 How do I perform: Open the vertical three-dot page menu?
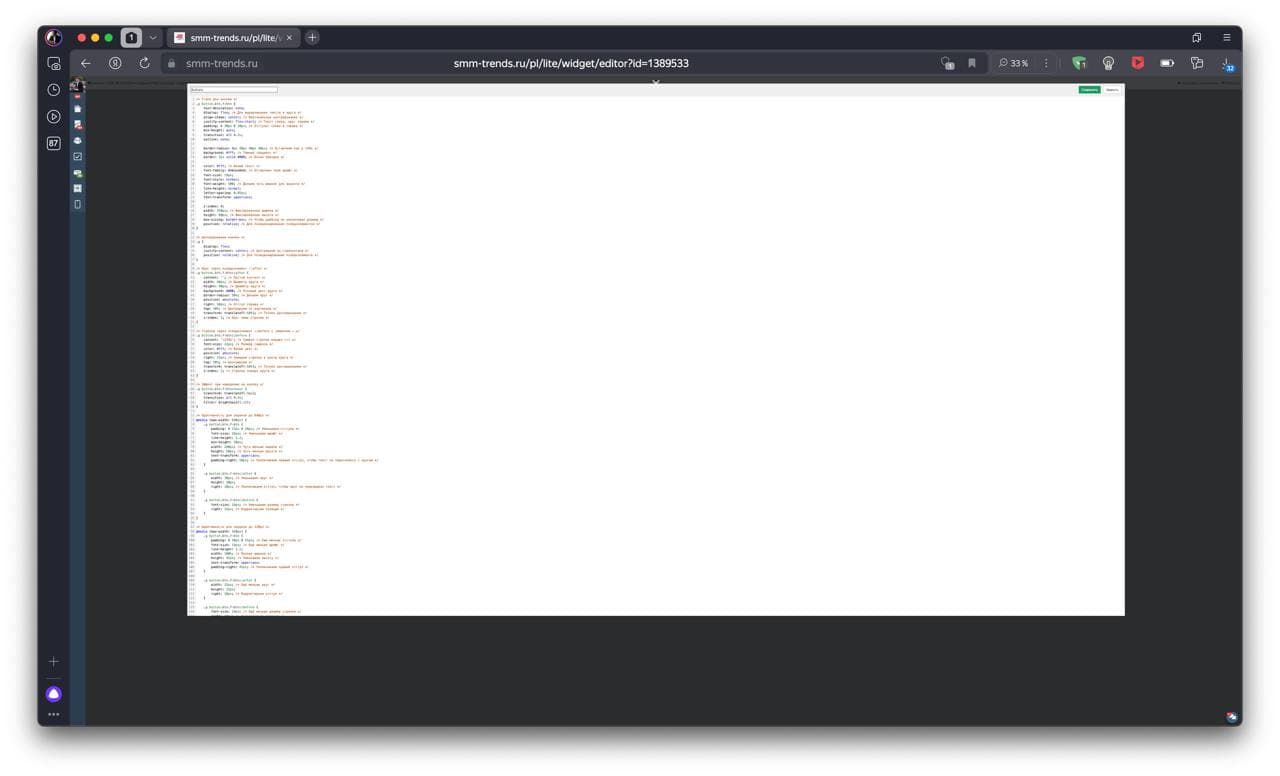[x=1047, y=63]
